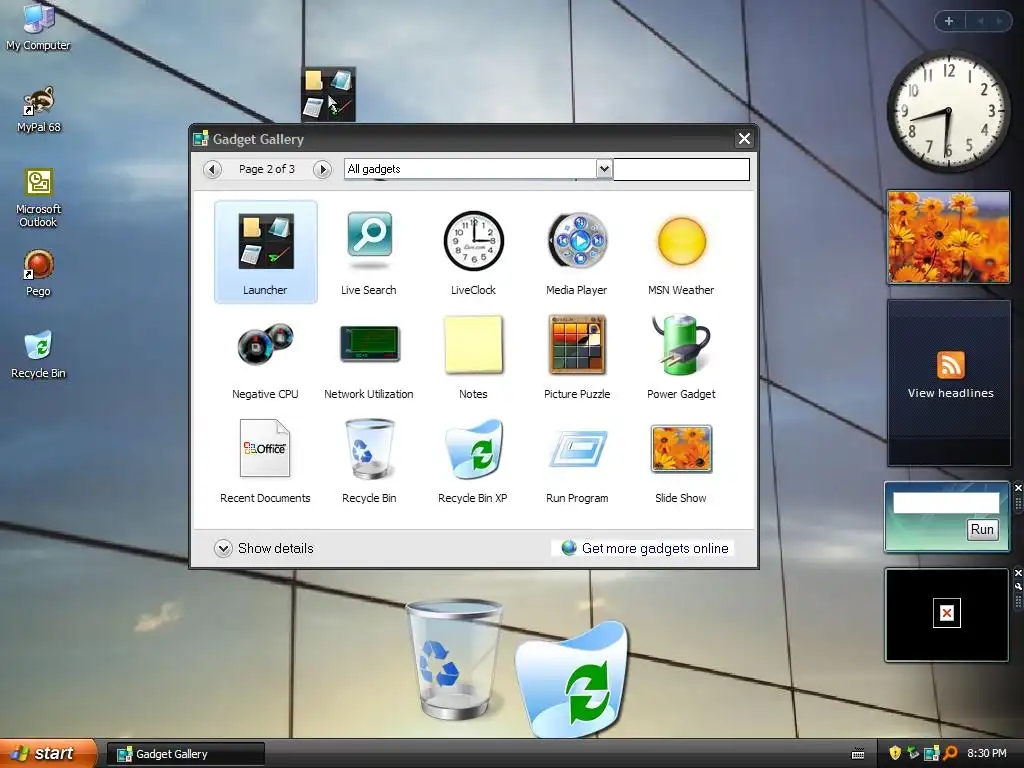Click the green arrow hardware tray icon
The height and width of the screenshot is (768, 1024).
[x=913, y=754]
